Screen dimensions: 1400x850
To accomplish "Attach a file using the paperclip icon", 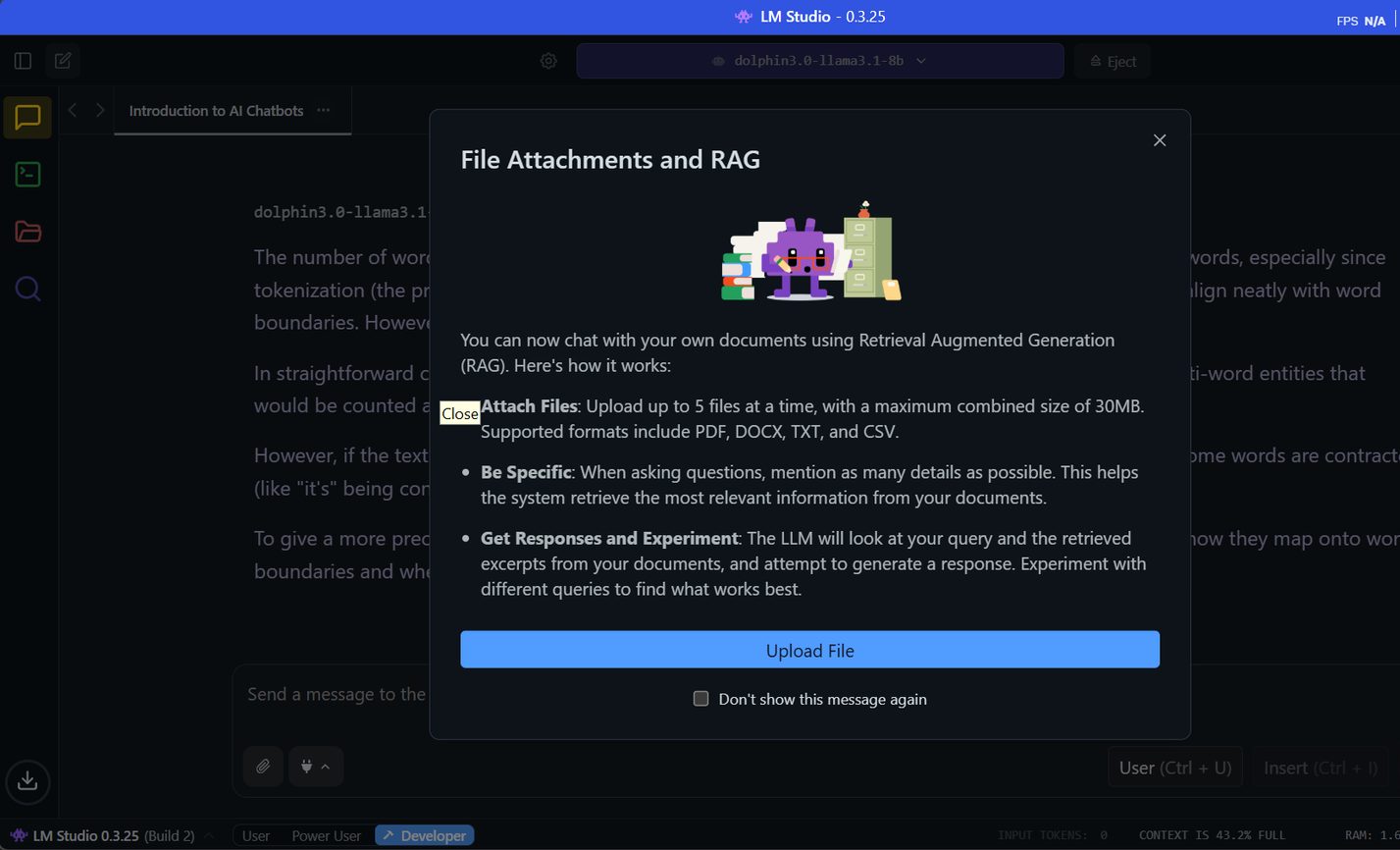I will coord(263,767).
